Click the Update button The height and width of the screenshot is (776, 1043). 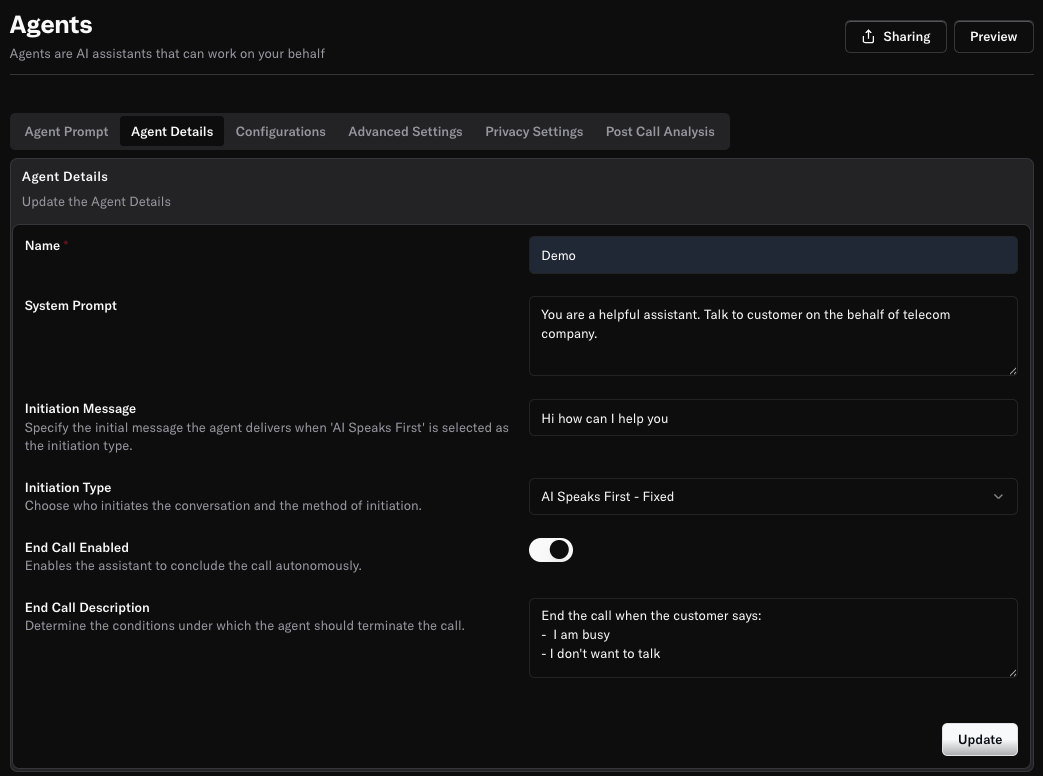(979, 739)
